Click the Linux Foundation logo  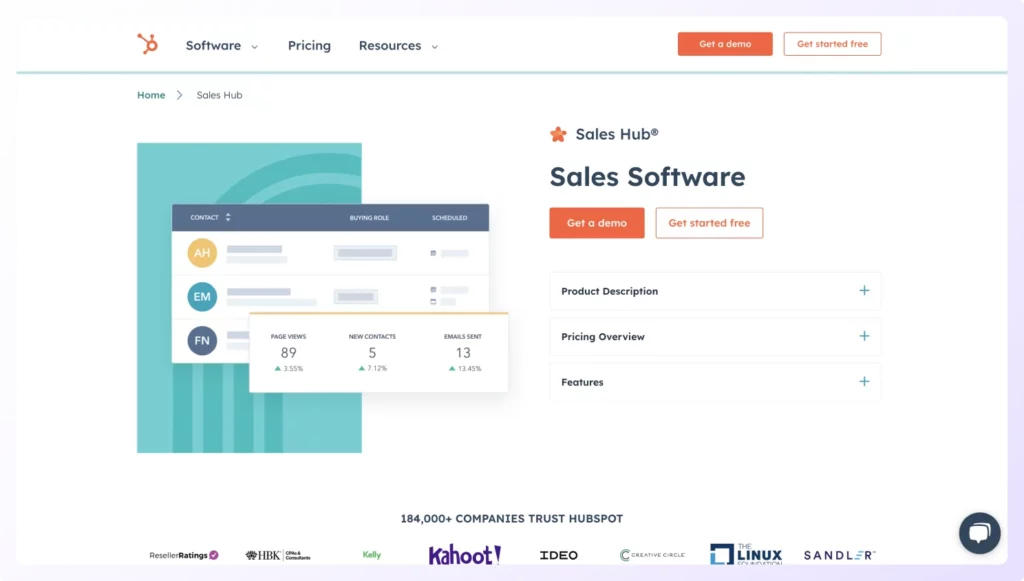click(x=745, y=555)
